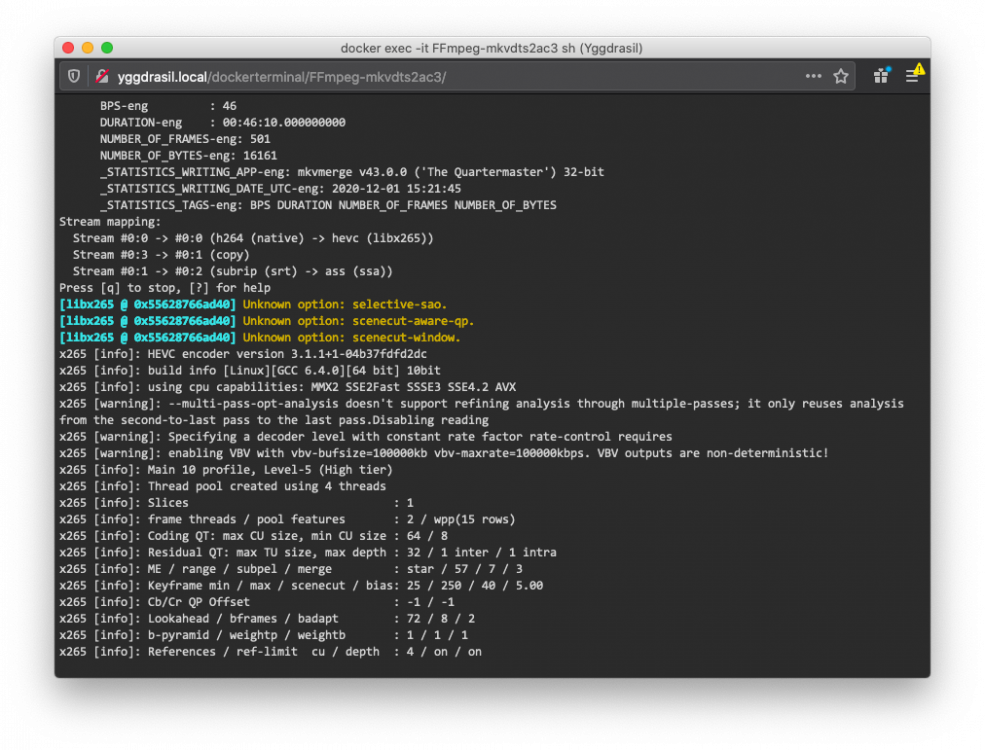This screenshot has width=985, height=750.
Task: Close the window with the red button
Action: (68, 48)
